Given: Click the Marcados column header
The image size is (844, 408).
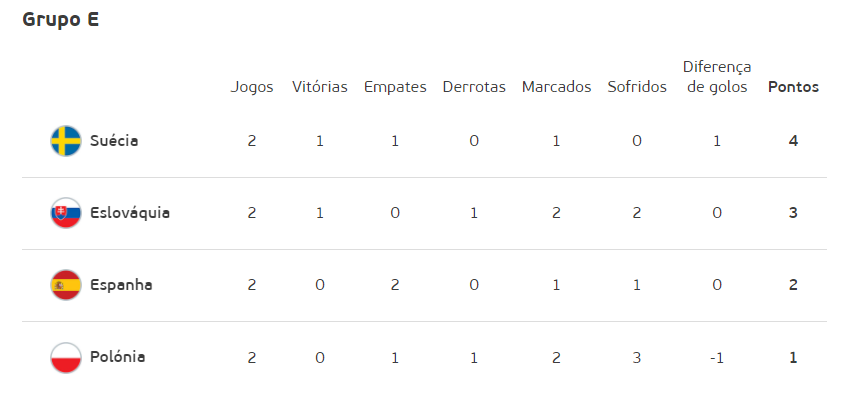Looking at the screenshot, I should 556,87.
